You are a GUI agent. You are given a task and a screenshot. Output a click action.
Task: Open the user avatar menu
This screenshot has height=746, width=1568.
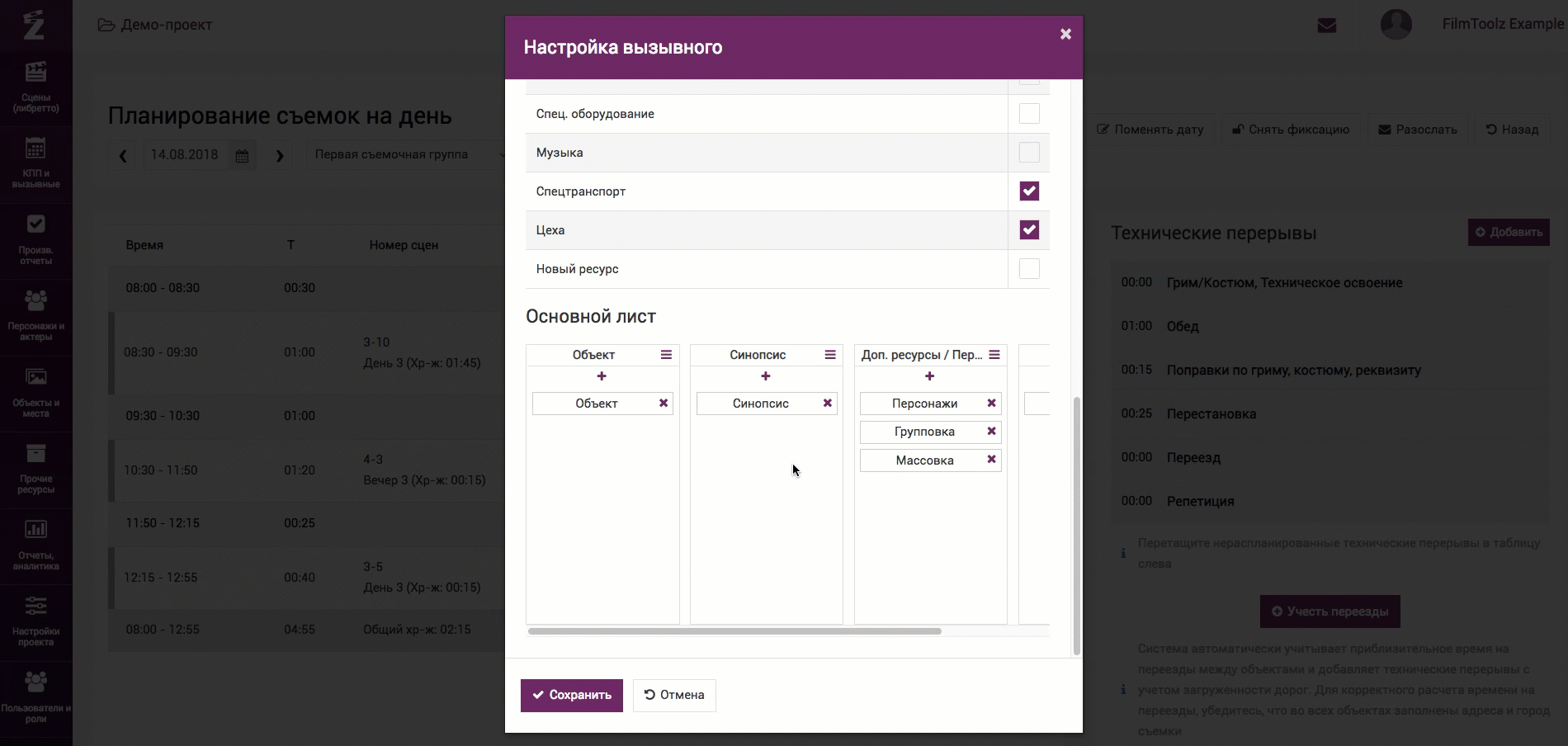coord(1396,24)
